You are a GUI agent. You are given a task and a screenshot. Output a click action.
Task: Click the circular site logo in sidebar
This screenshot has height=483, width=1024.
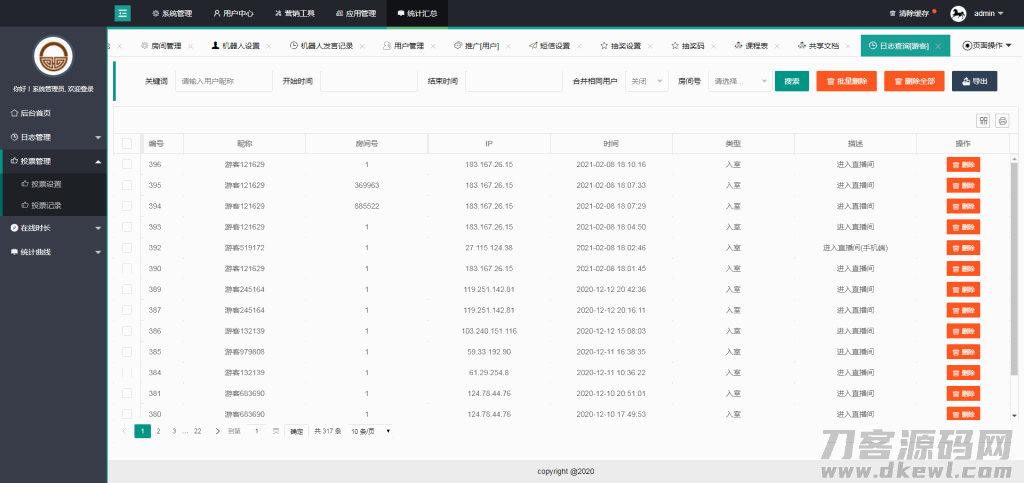[53, 56]
